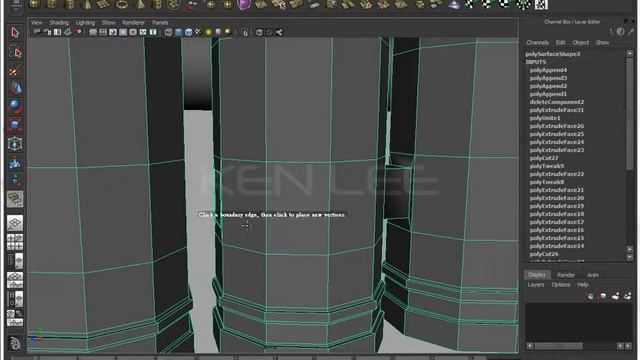Switch to the Anim layer tab
This screenshot has height=360, width=640.
tap(593, 275)
